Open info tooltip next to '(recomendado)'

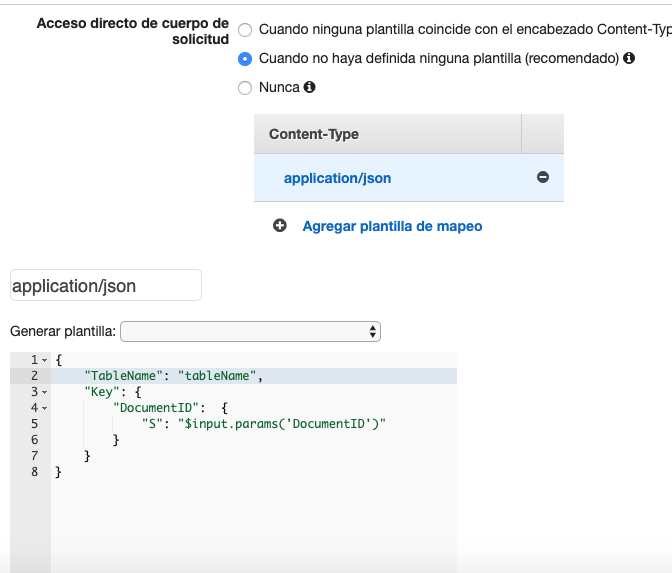[x=629, y=58]
